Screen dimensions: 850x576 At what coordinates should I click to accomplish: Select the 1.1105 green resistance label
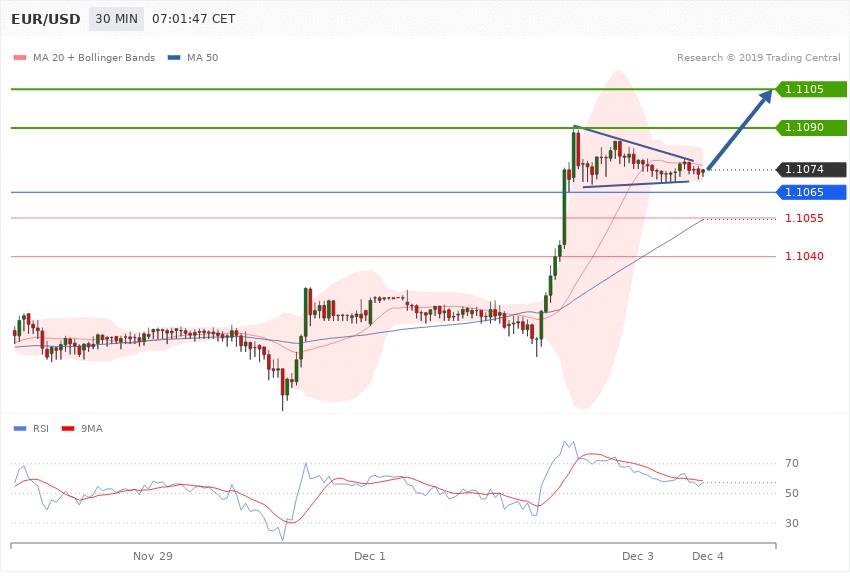[804, 89]
